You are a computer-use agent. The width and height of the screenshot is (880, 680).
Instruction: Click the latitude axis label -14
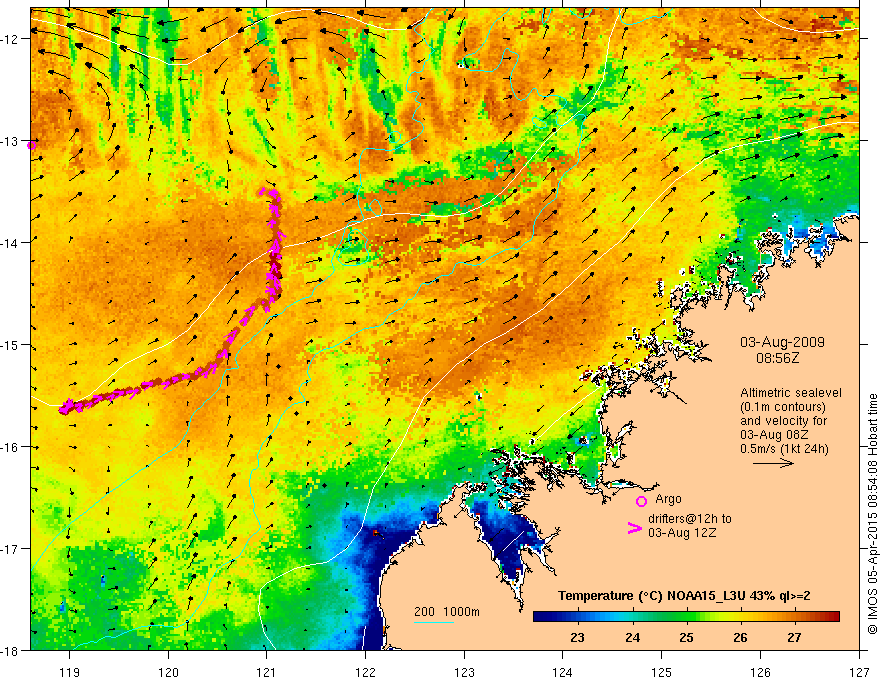click(11, 243)
